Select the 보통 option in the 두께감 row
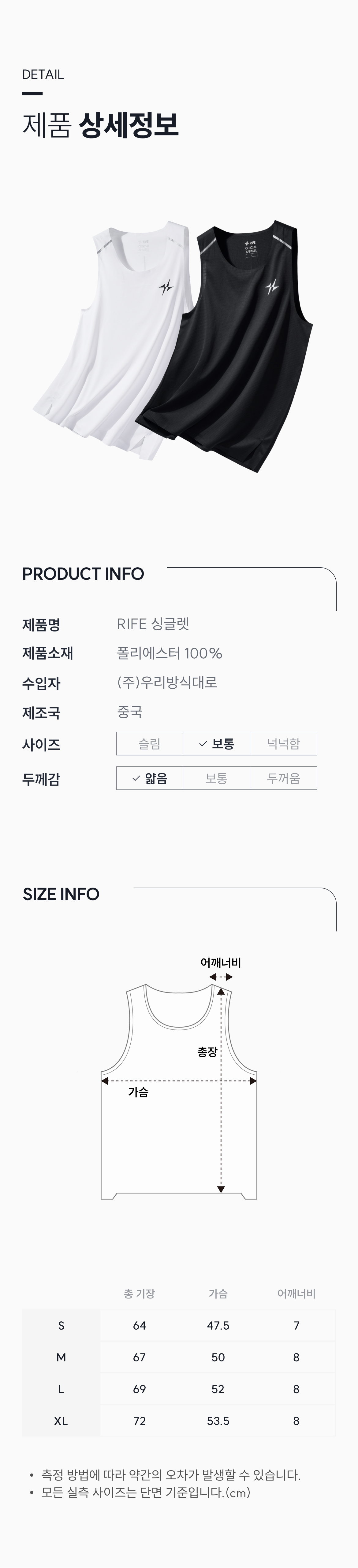Image resolution: width=358 pixels, height=1568 pixels. pos(216,778)
